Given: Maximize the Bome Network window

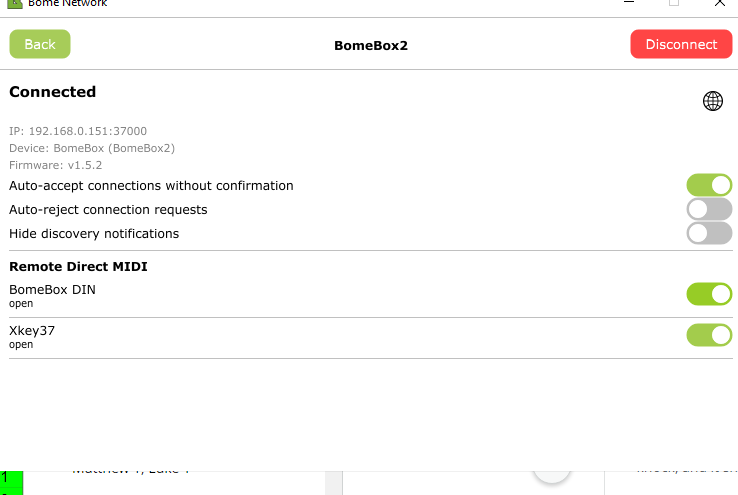Looking at the screenshot, I should pyautogui.click(x=674, y=2).
